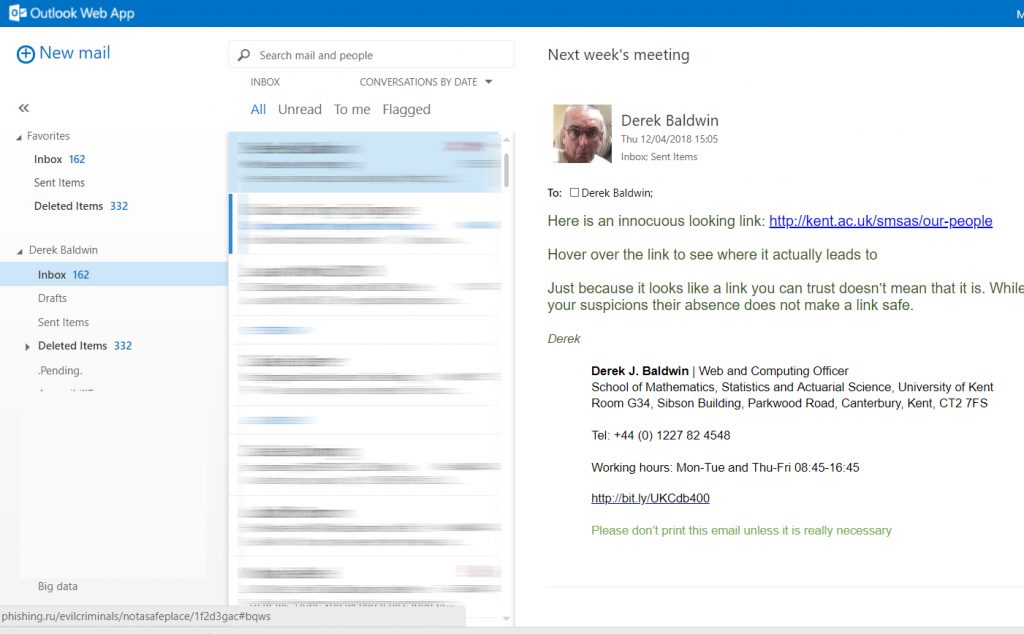
Task: Switch to the Flagged filter tab
Action: 406,110
